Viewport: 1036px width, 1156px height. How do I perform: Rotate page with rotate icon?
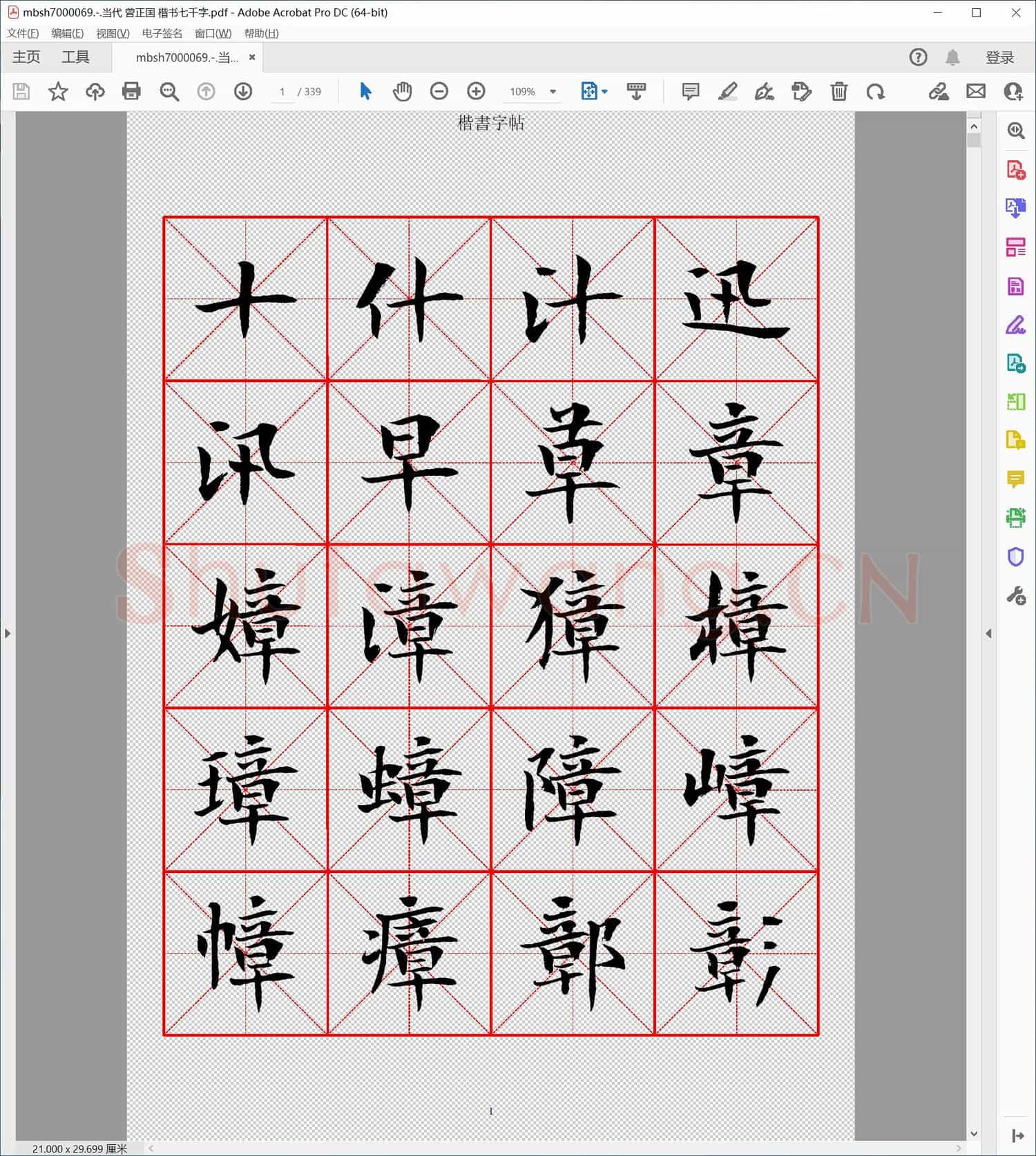click(876, 91)
